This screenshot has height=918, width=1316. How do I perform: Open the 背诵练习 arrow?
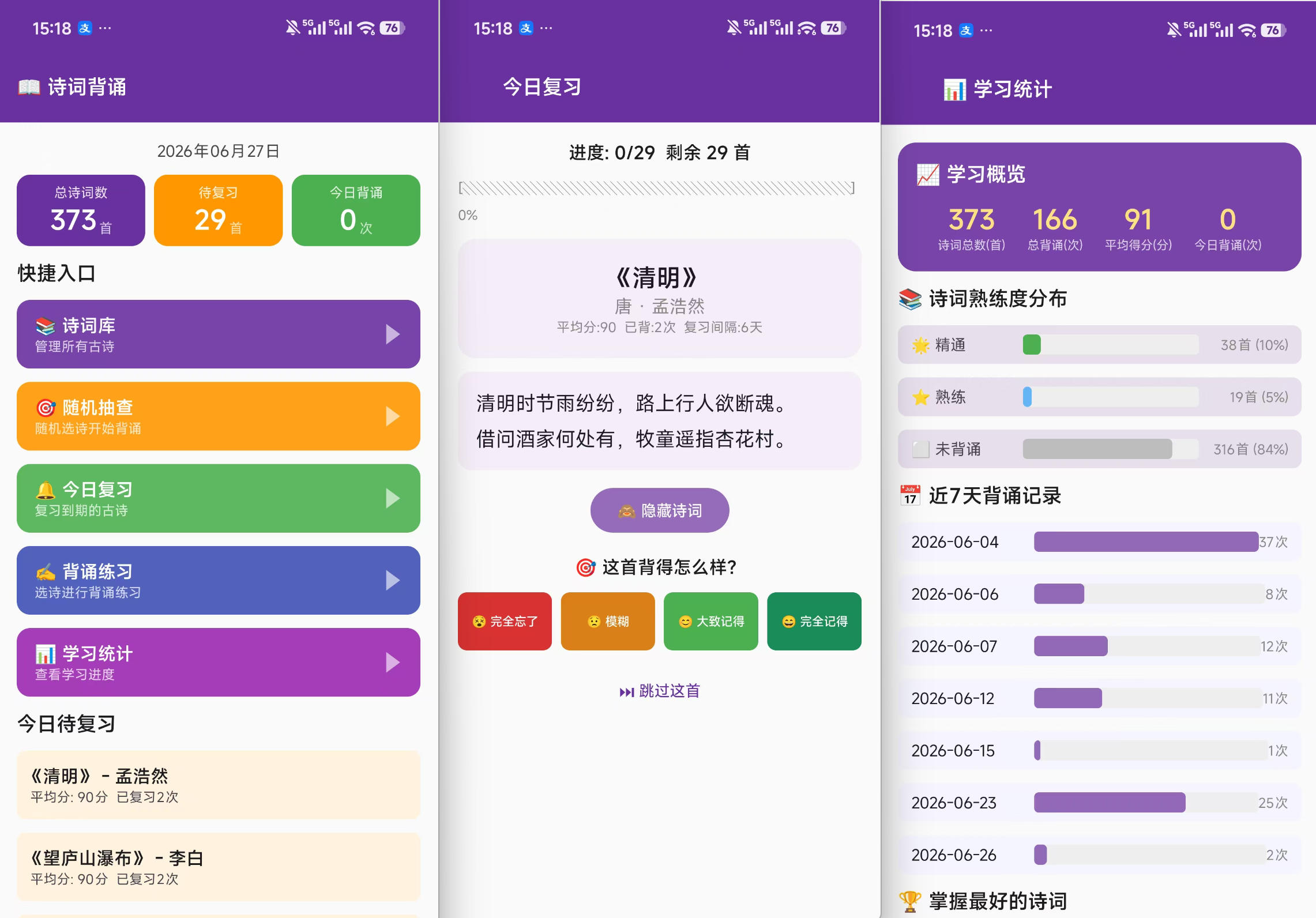click(393, 580)
